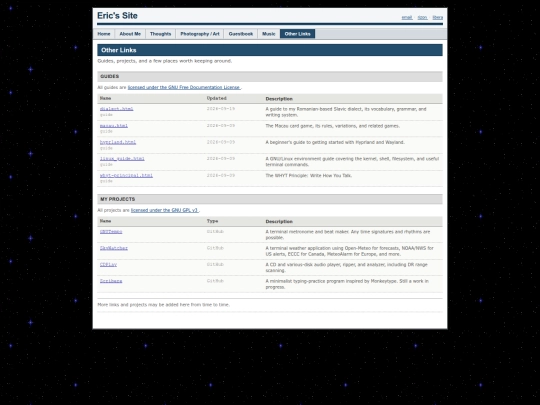Open the Home tab
The height and width of the screenshot is (405, 540).
pyautogui.click(x=104, y=34)
